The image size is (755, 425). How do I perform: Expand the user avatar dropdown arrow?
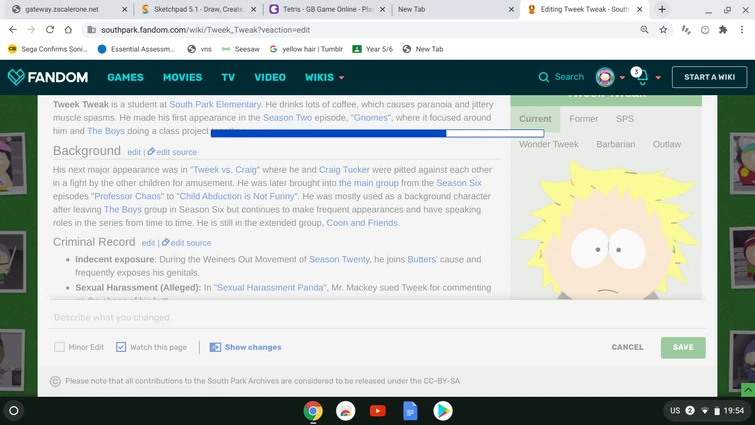click(x=622, y=77)
